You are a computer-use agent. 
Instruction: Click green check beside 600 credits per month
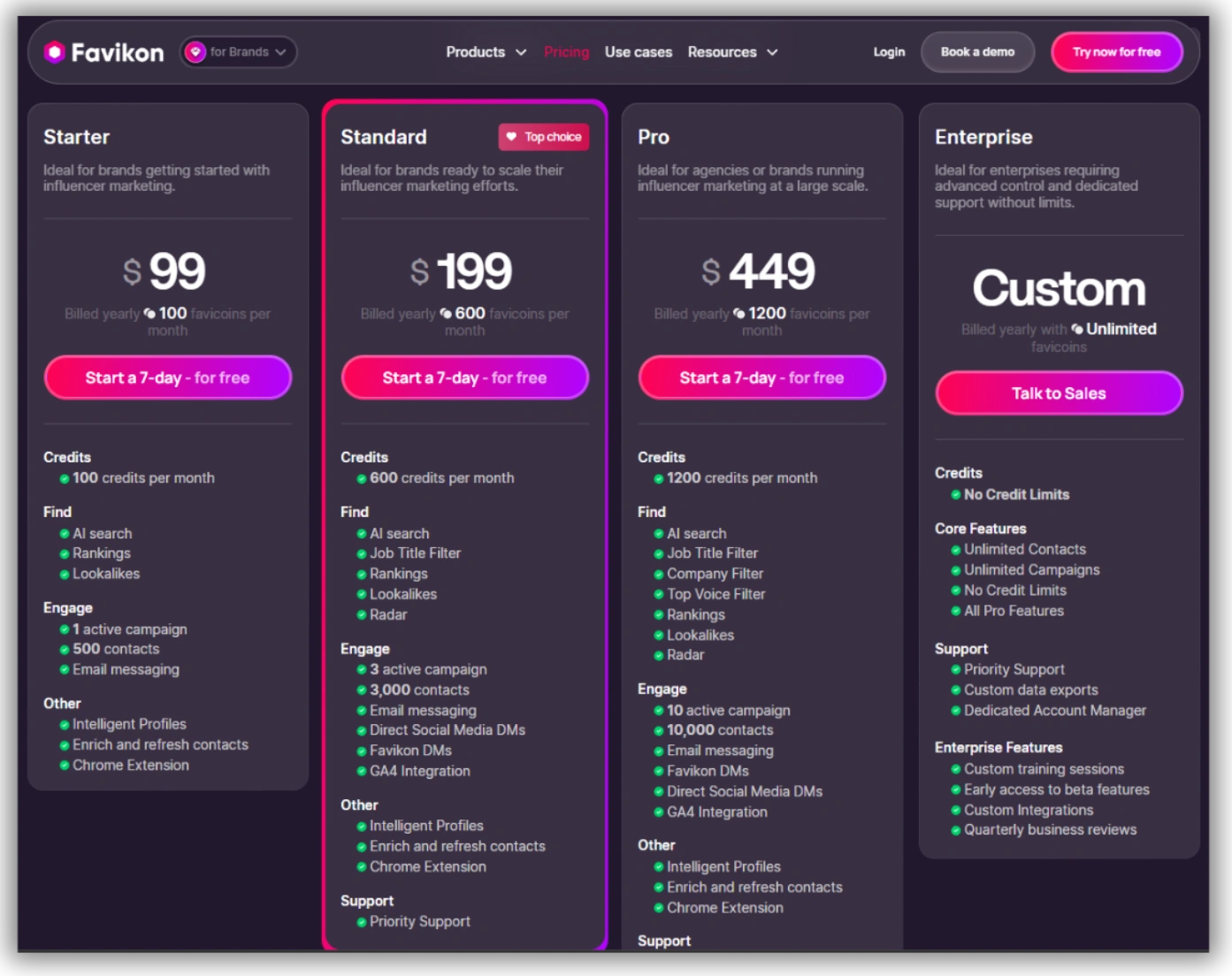pyautogui.click(x=362, y=479)
